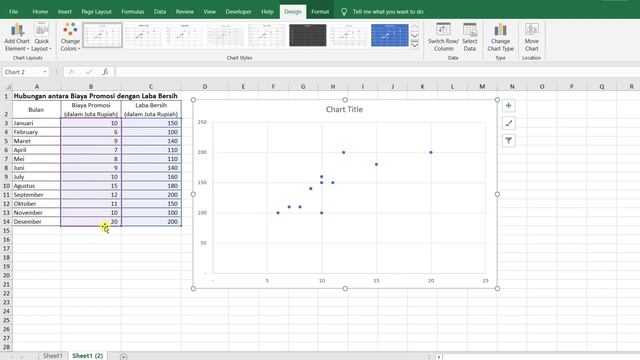Select column N header
This screenshot has height=360, width=640.
pos(512,87)
